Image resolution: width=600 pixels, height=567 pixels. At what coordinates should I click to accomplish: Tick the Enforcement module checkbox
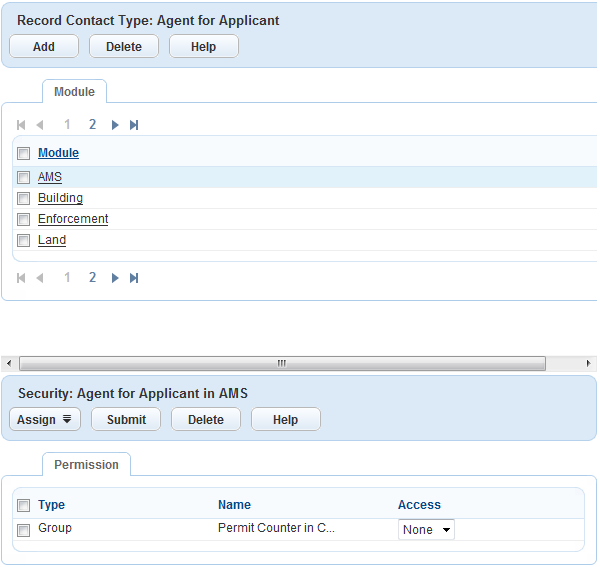(x=23, y=220)
